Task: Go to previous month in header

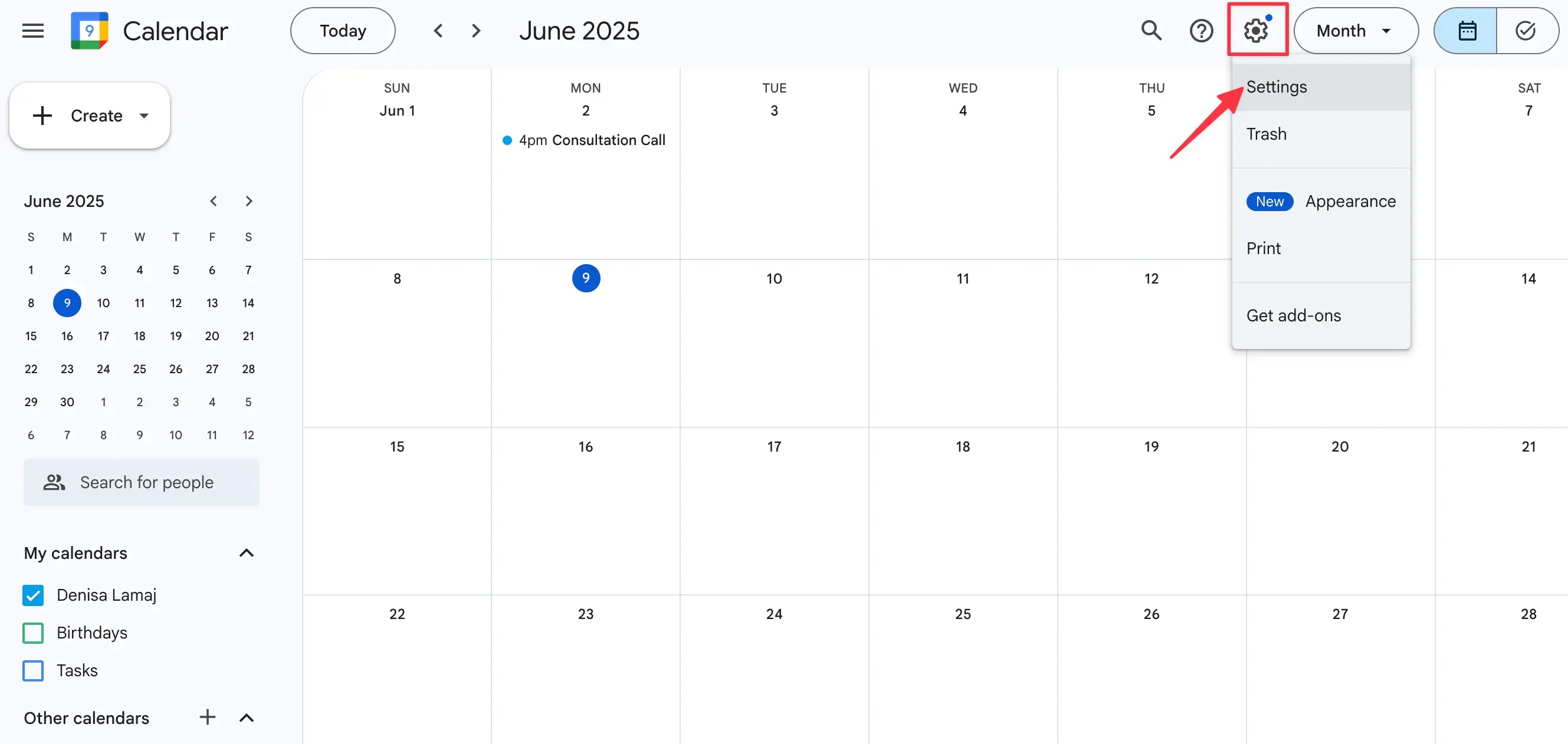Action: point(438,31)
